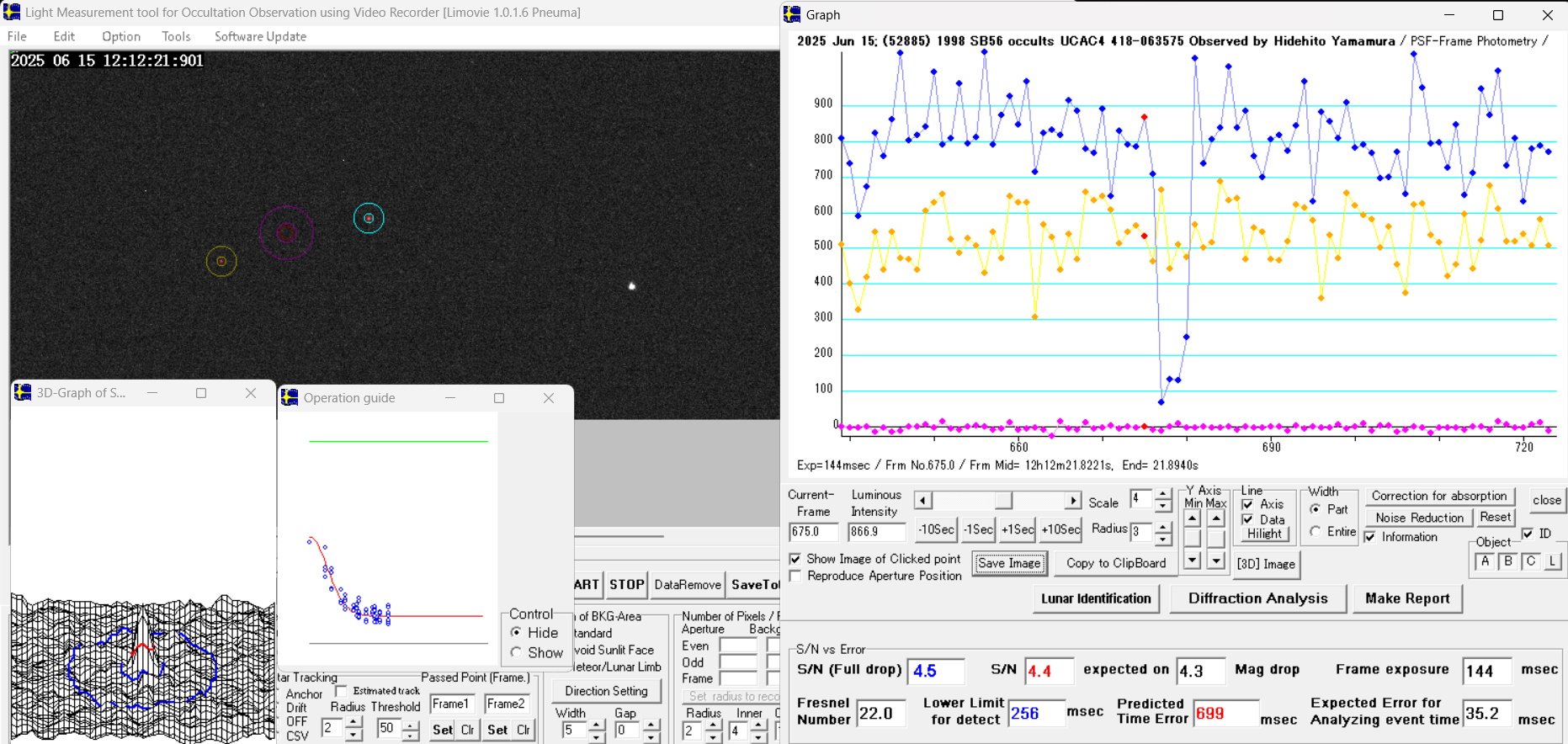
Task: Click the Diffraction Analysis button
Action: 1257,598
